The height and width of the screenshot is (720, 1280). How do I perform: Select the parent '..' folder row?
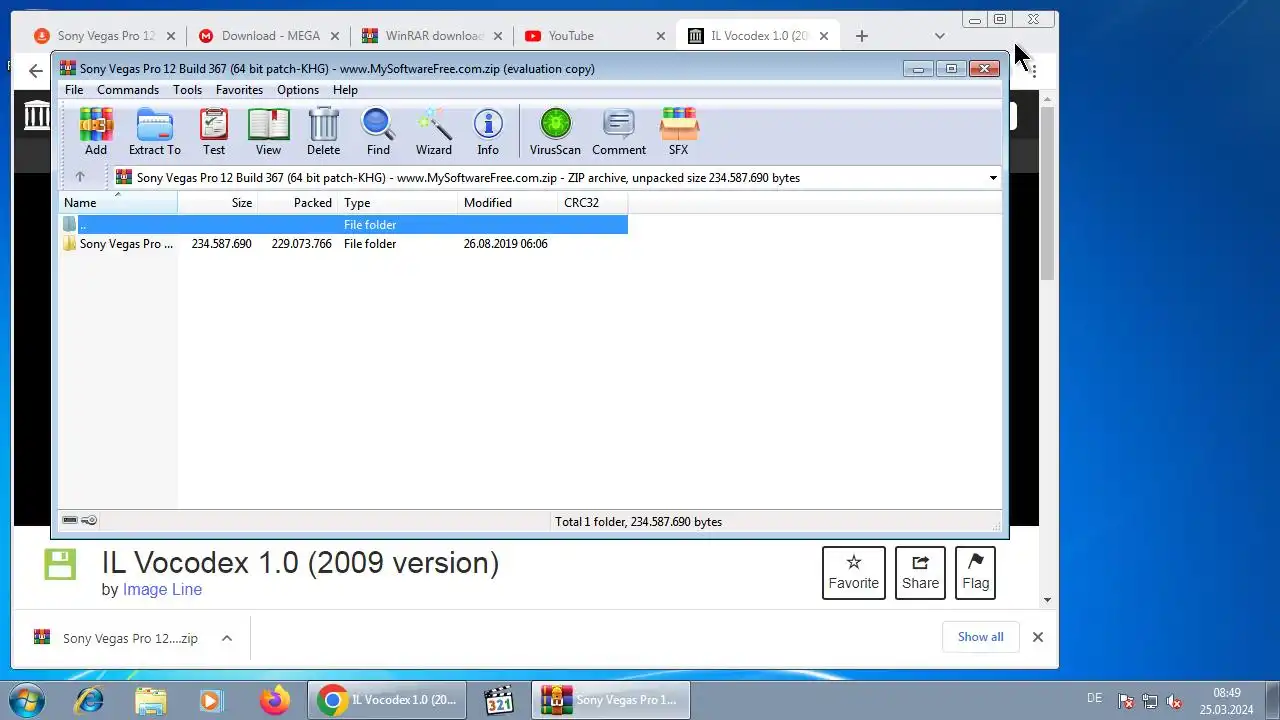pos(343,224)
